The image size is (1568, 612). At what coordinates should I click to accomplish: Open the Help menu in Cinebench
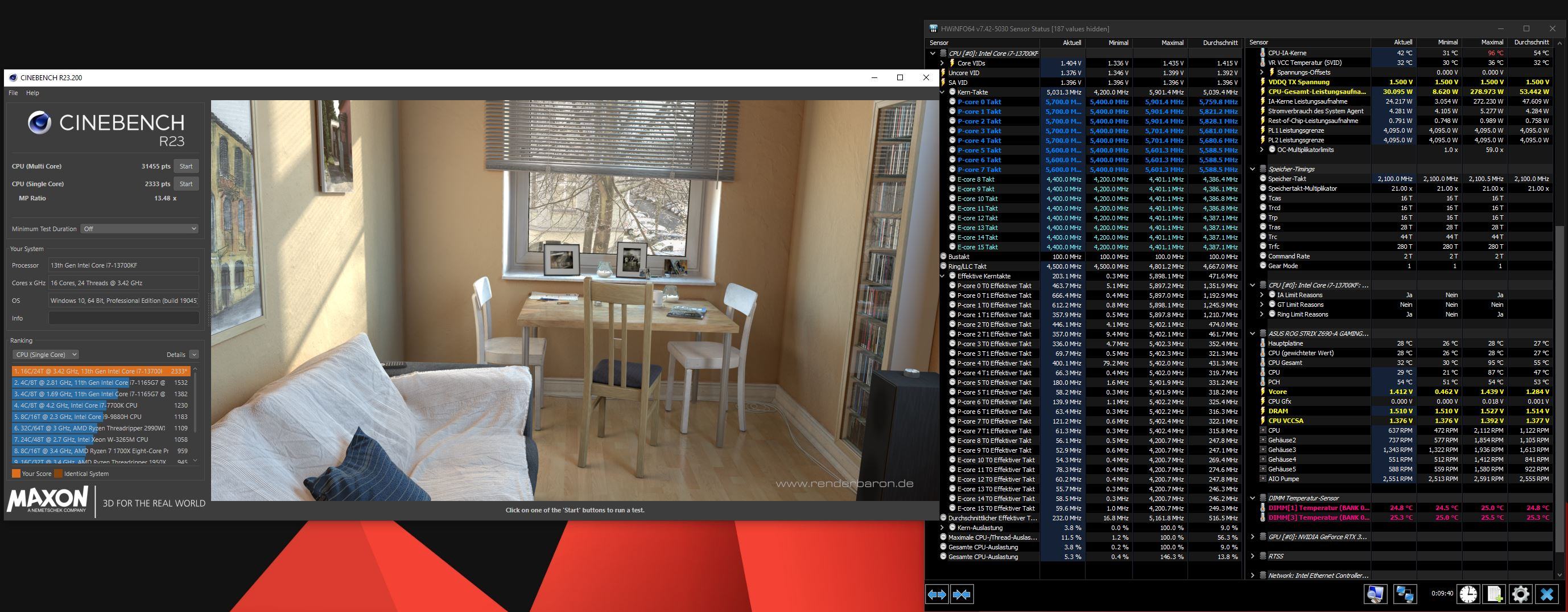[32, 93]
